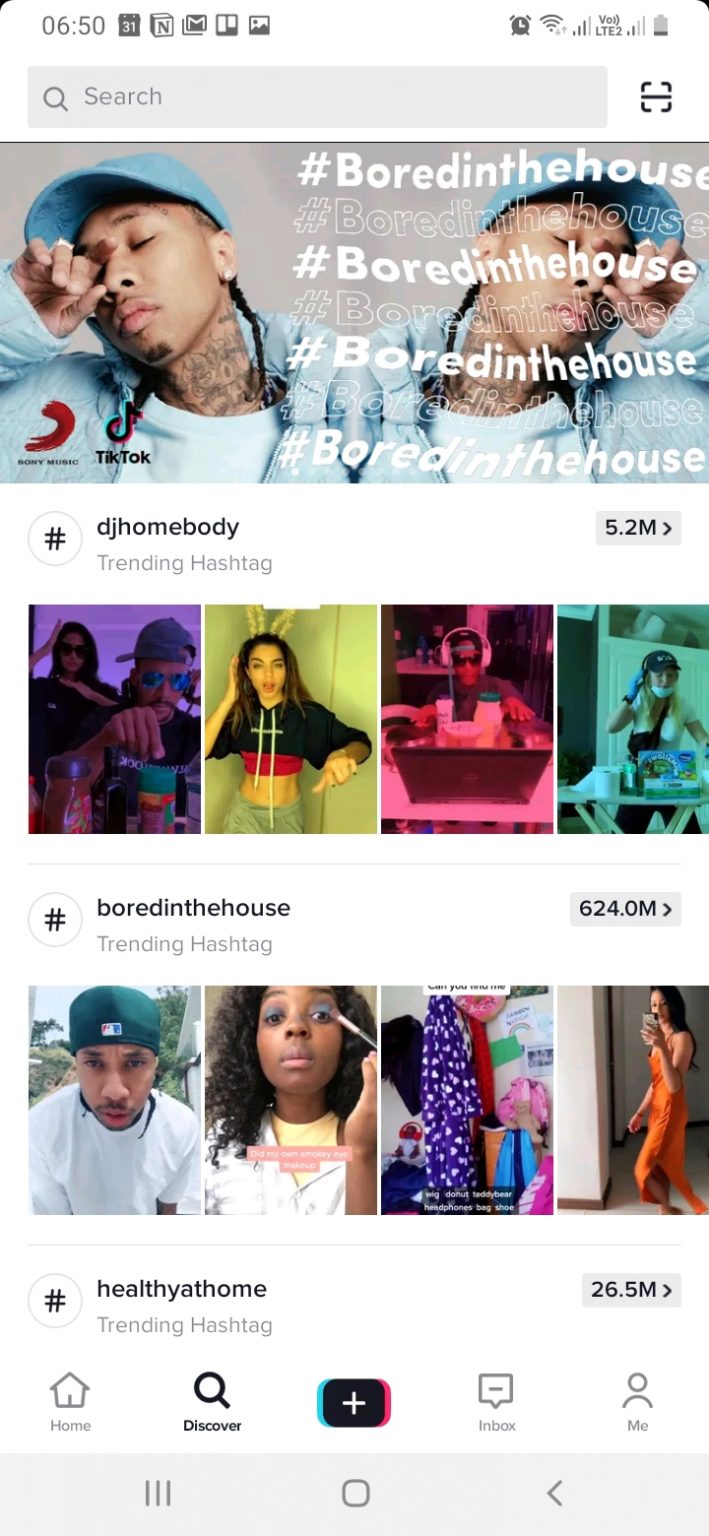The image size is (709, 1536).
Task: Open the QR code scanner icon
Action: pos(656,97)
